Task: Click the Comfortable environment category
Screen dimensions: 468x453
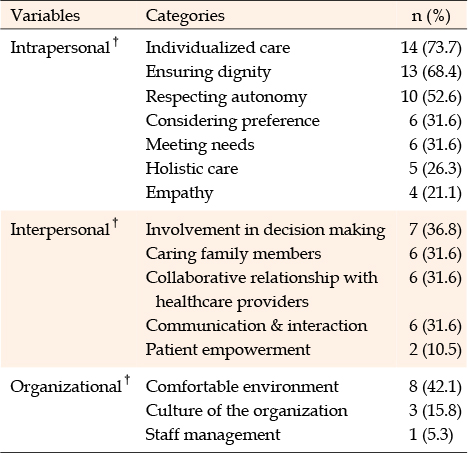Action: [242, 387]
